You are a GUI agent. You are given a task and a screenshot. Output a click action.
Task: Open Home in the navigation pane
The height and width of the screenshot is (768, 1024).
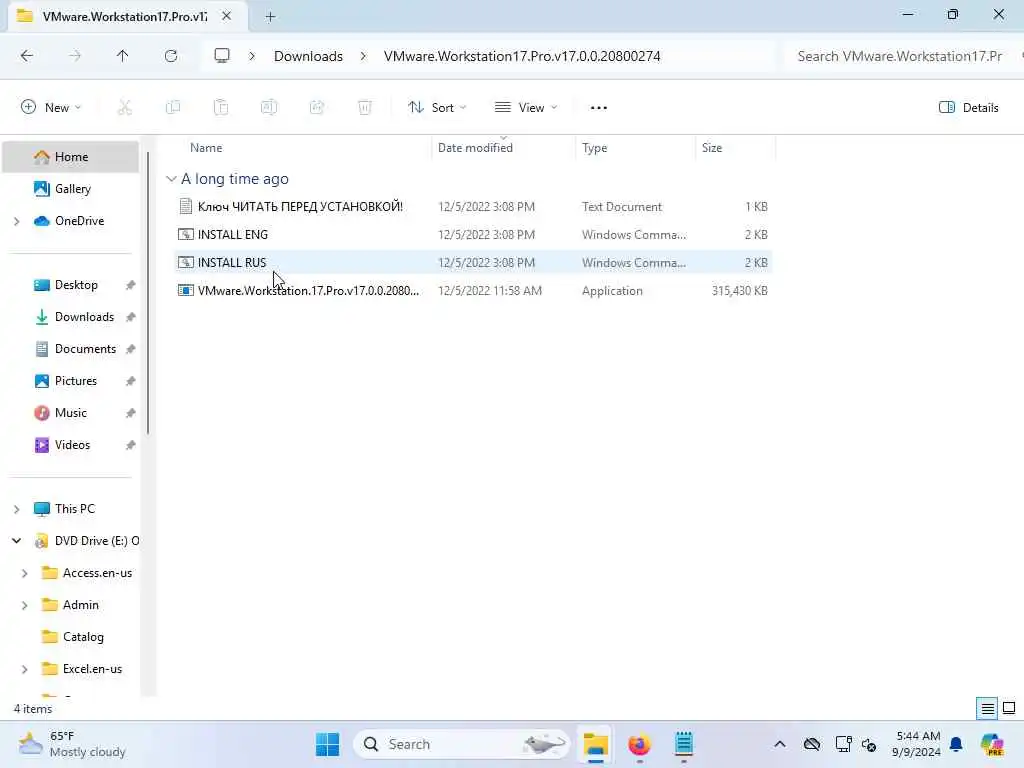click(71, 157)
